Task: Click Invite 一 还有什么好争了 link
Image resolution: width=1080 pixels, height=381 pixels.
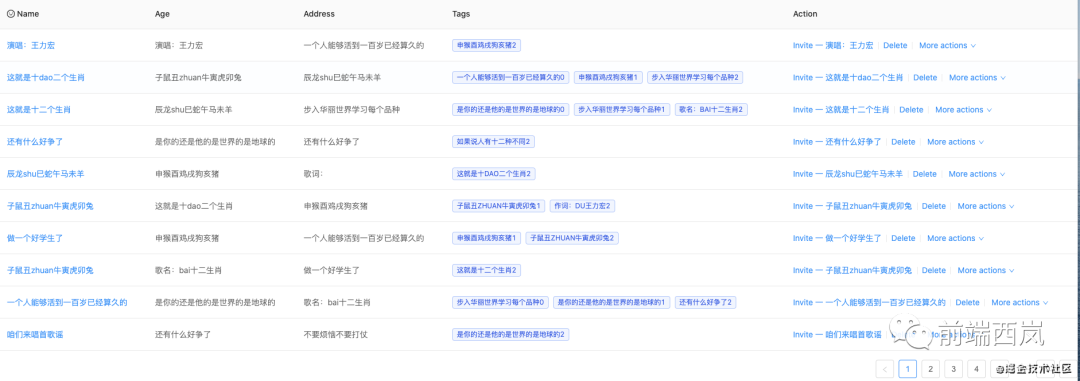Action: click(837, 142)
